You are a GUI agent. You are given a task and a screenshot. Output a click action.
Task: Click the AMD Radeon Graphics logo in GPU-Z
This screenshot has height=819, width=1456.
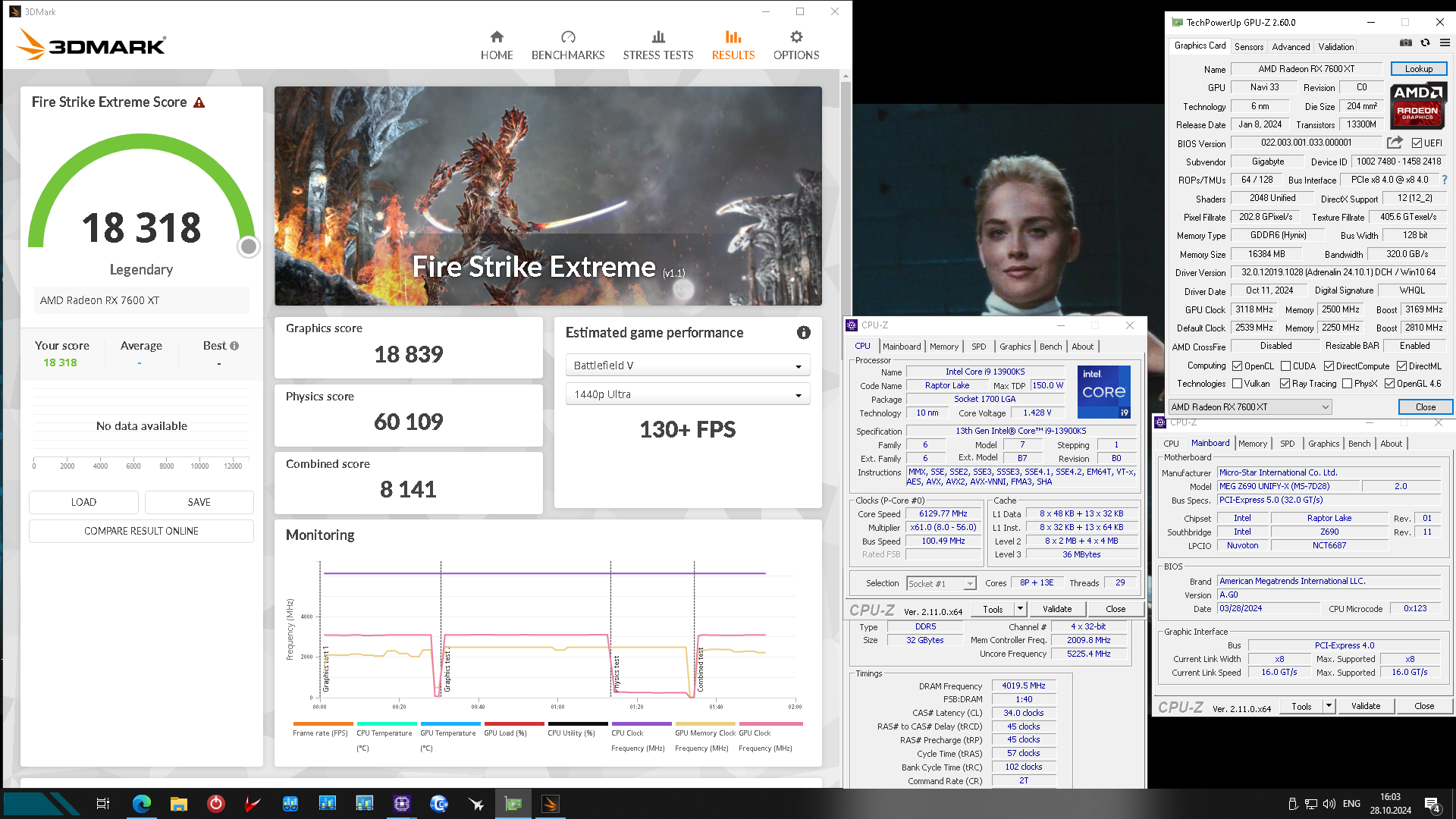pos(1417,105)
